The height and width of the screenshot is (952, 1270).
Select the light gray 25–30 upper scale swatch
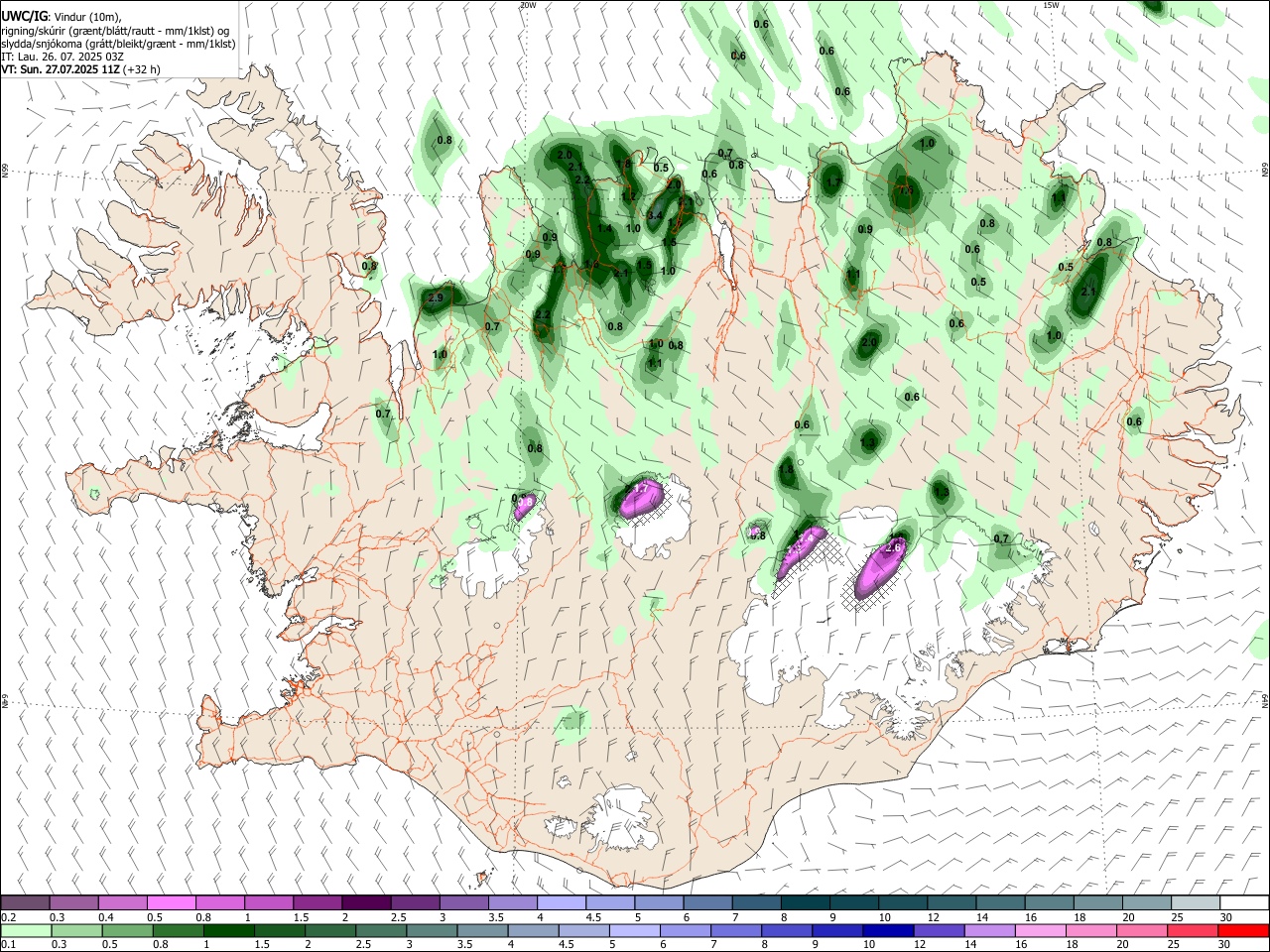(1195, 903)
